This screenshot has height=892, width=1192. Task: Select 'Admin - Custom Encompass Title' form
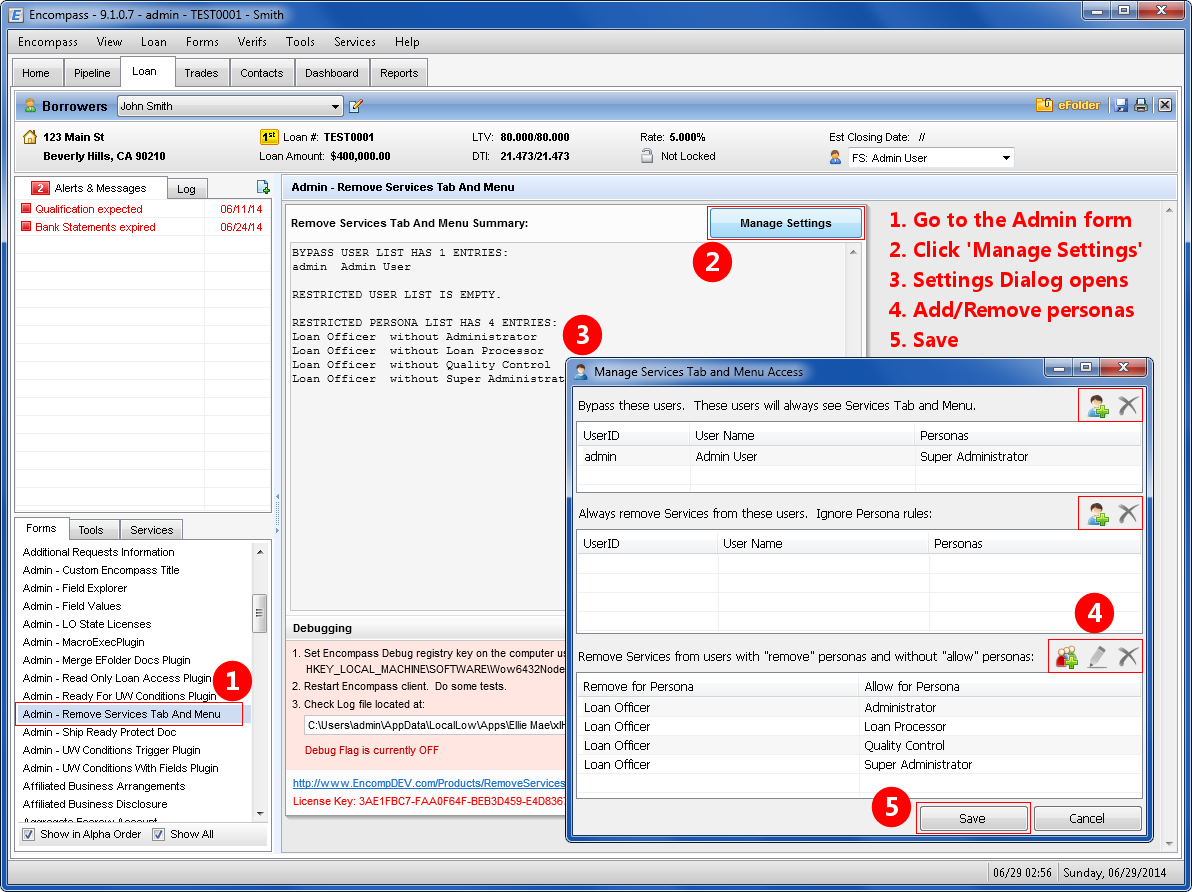pyautogui.click(x=101, y=570)
